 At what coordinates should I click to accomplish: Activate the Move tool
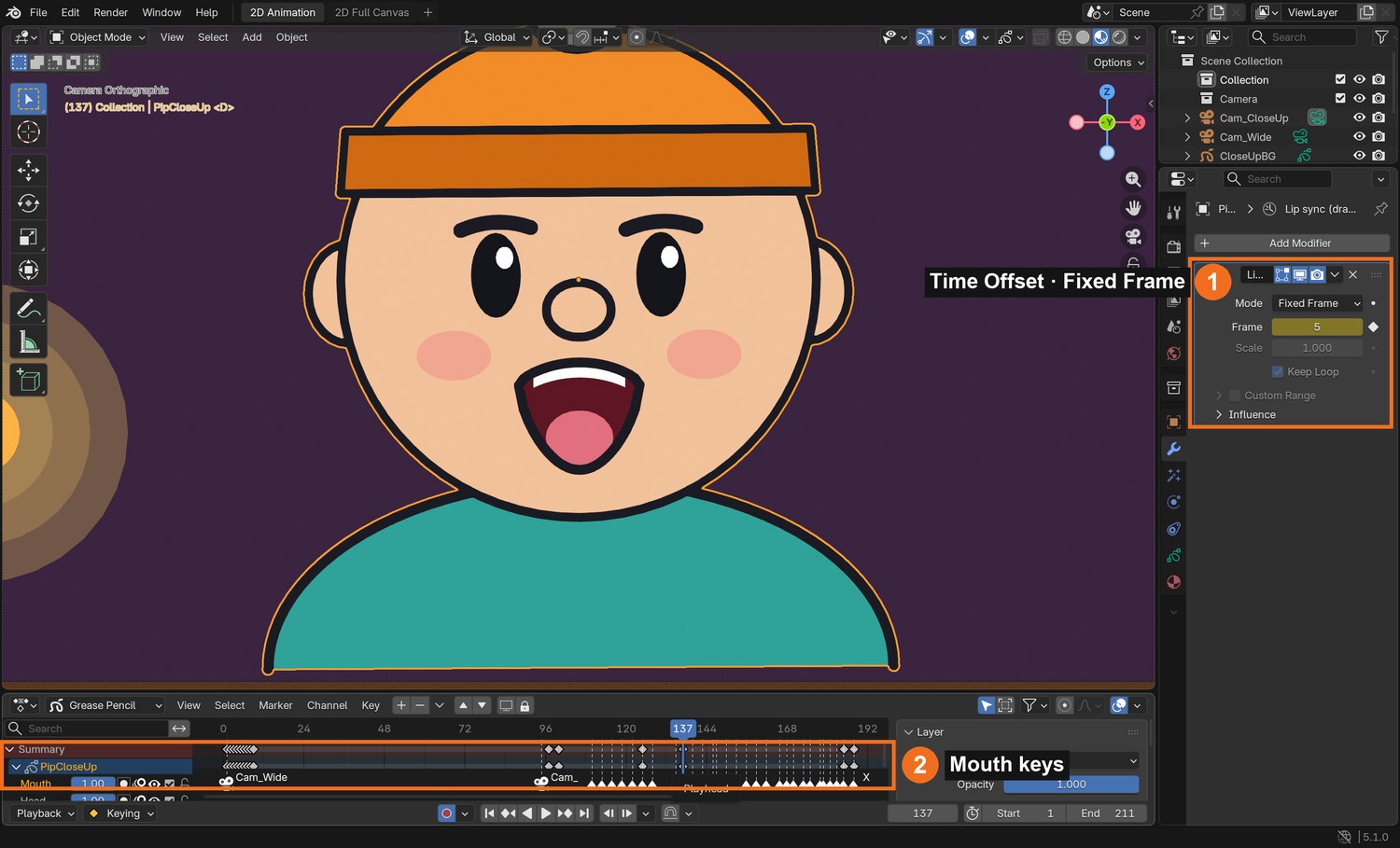[x=29, y=170]
